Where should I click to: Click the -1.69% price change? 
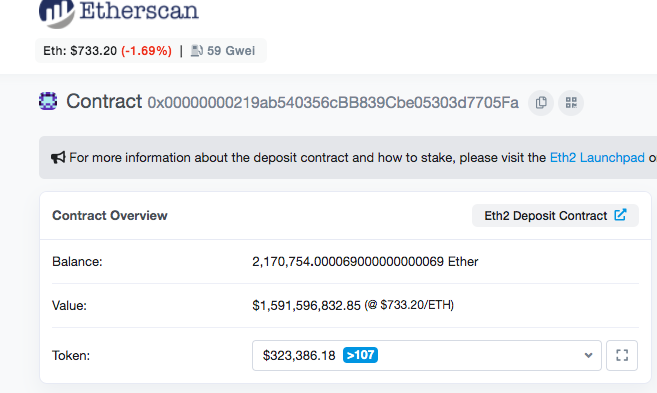pos(147,51)
